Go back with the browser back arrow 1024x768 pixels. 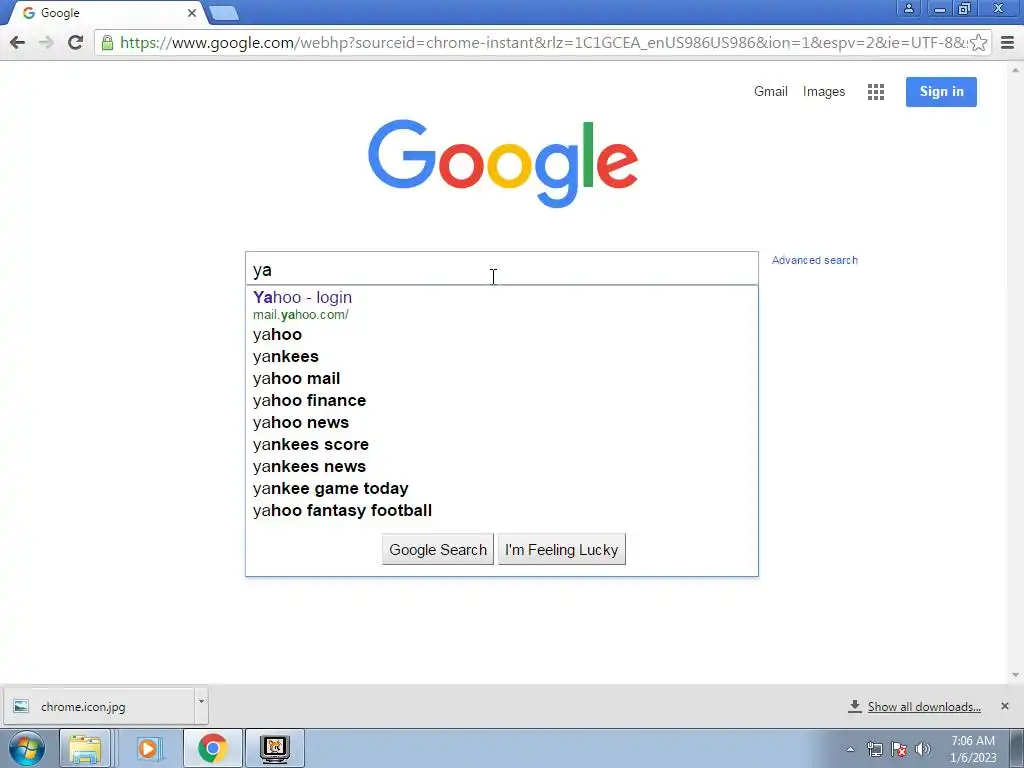18,43
